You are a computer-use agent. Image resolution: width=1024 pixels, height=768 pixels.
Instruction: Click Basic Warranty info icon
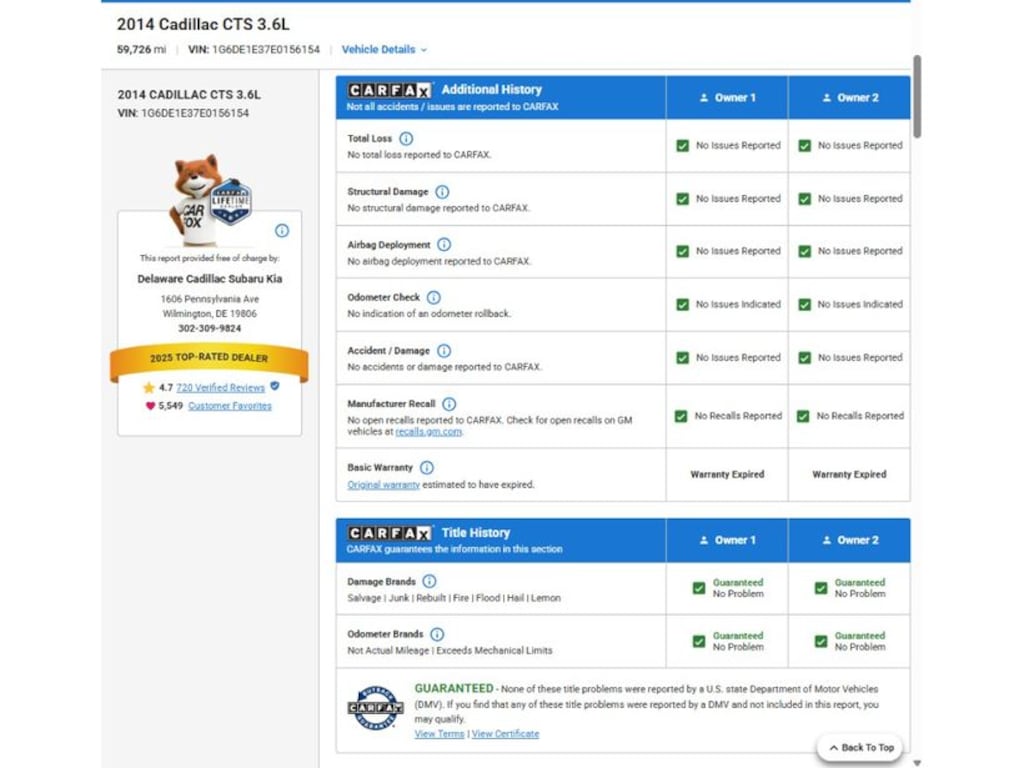tap(426, 468)
